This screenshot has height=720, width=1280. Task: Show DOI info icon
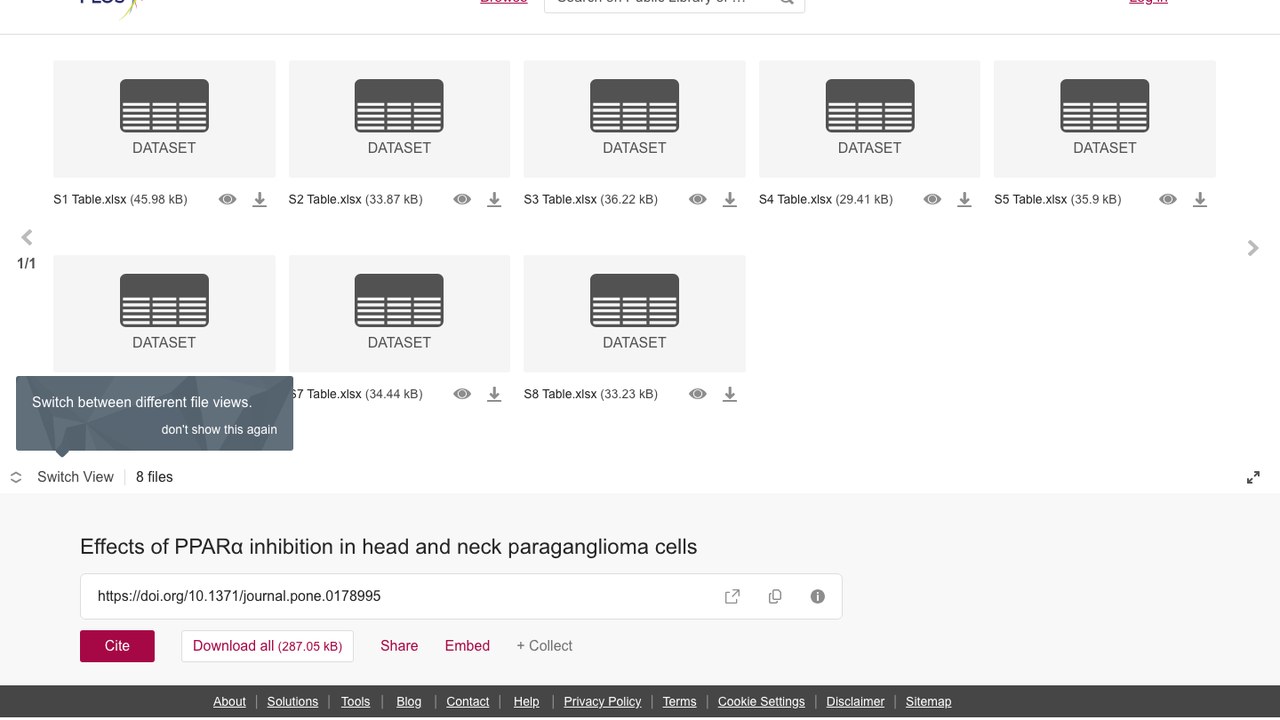coord(818,597)
